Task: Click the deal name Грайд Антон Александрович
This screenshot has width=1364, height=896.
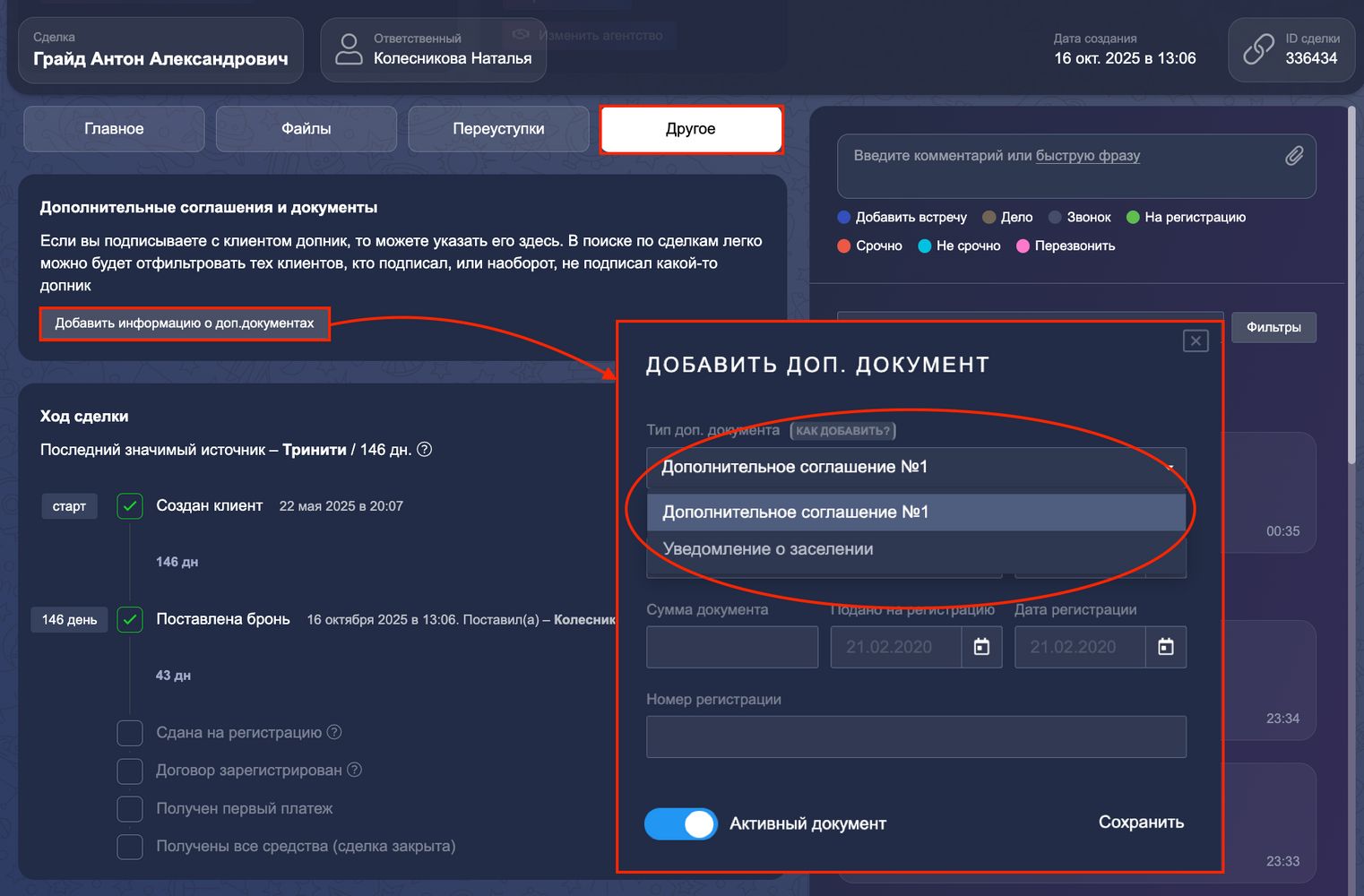Action: (160, 59)
